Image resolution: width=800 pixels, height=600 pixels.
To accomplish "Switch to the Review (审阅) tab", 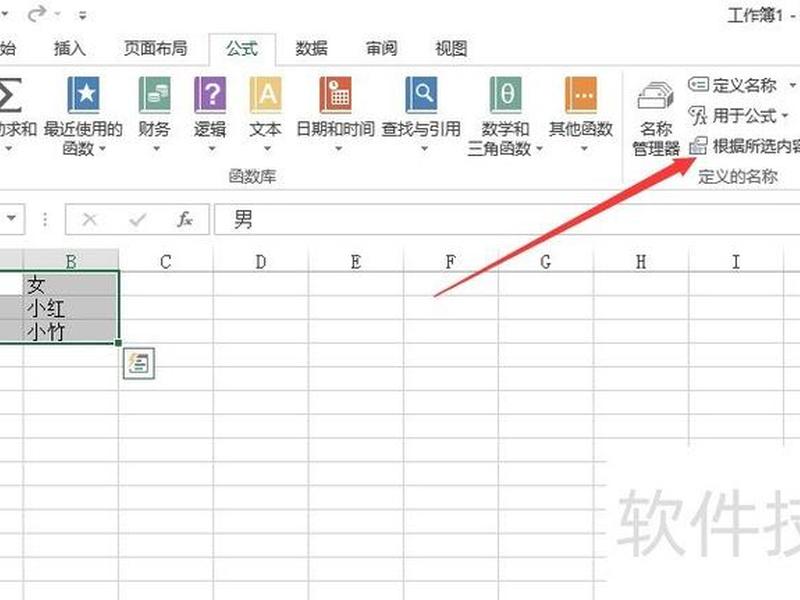I will pos(381,48).
